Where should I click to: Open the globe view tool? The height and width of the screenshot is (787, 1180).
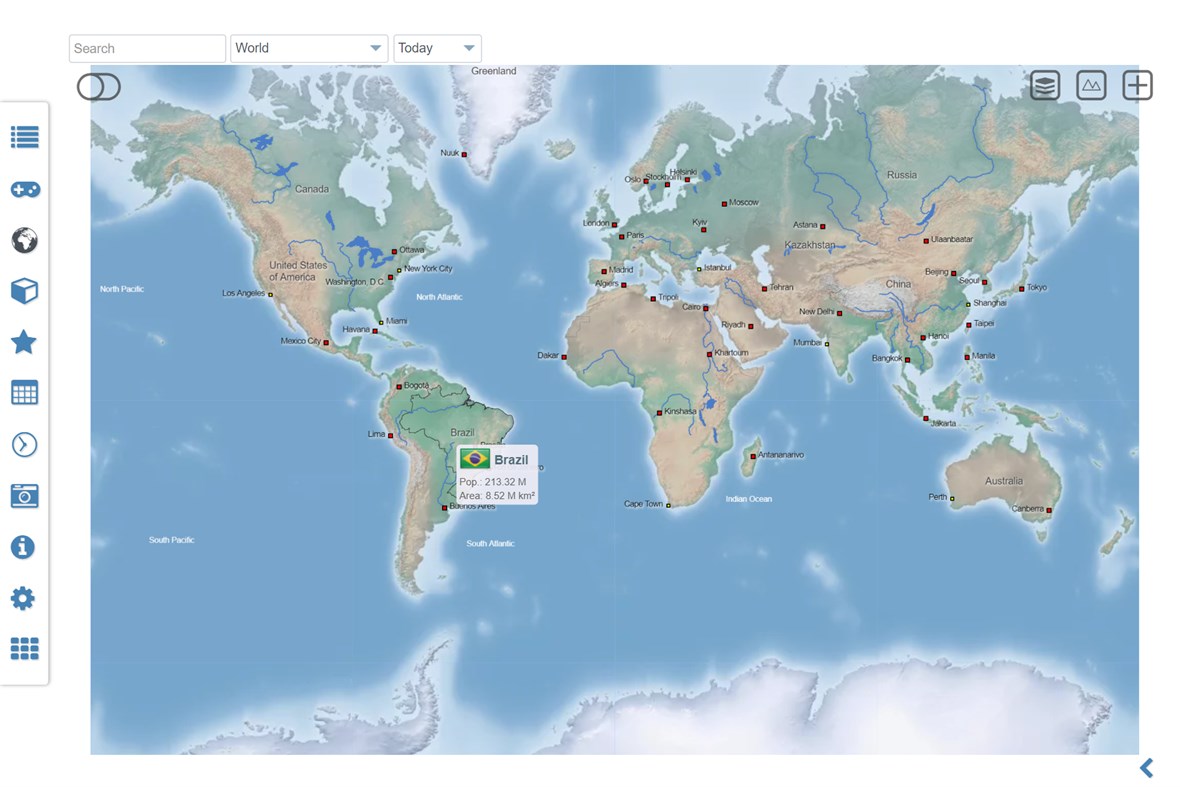pyautogui.click(x=24, y=240)
